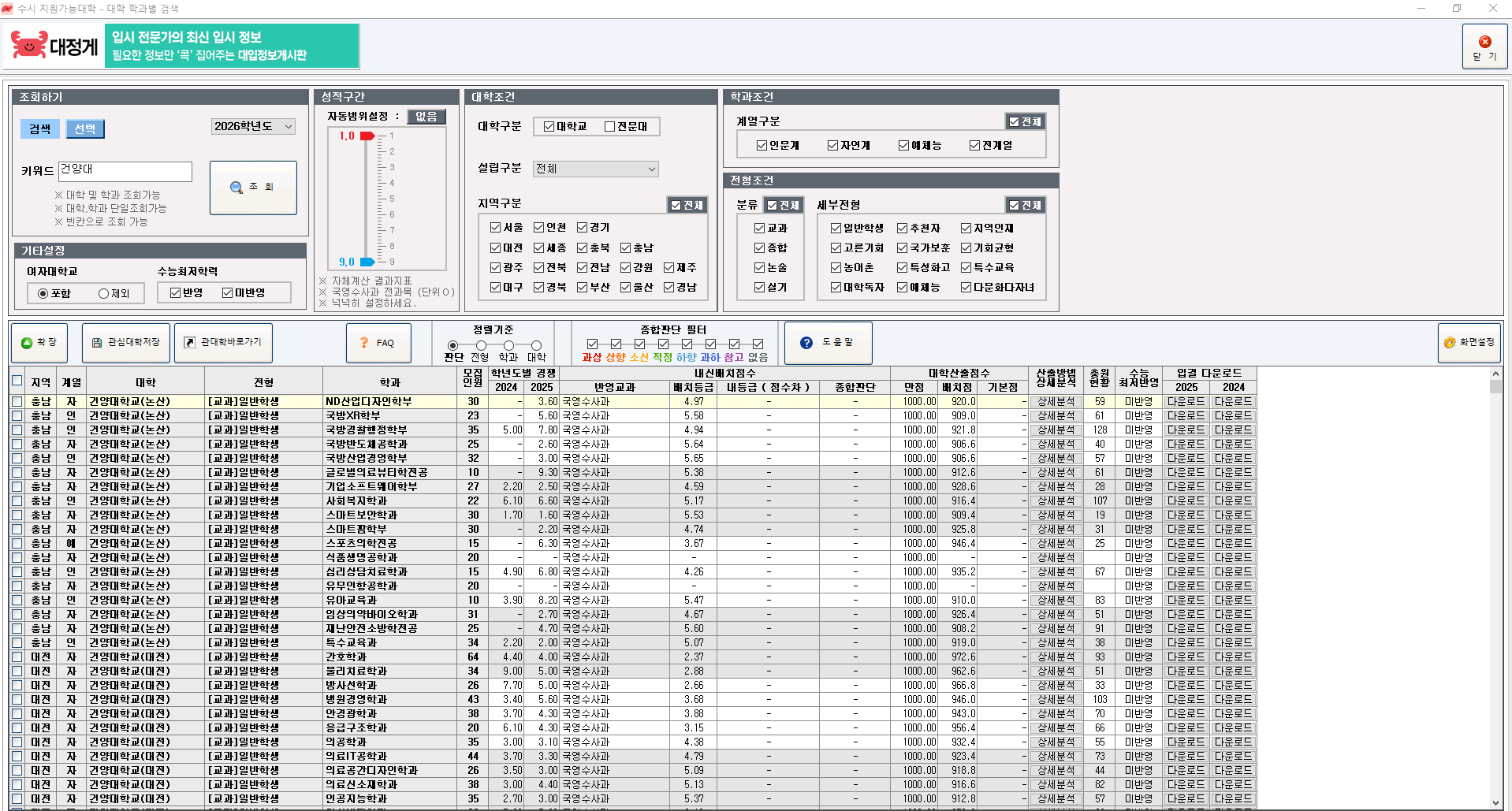Select 전형 sort criterion radio
Screen dimensions: 1512x811
480,345
